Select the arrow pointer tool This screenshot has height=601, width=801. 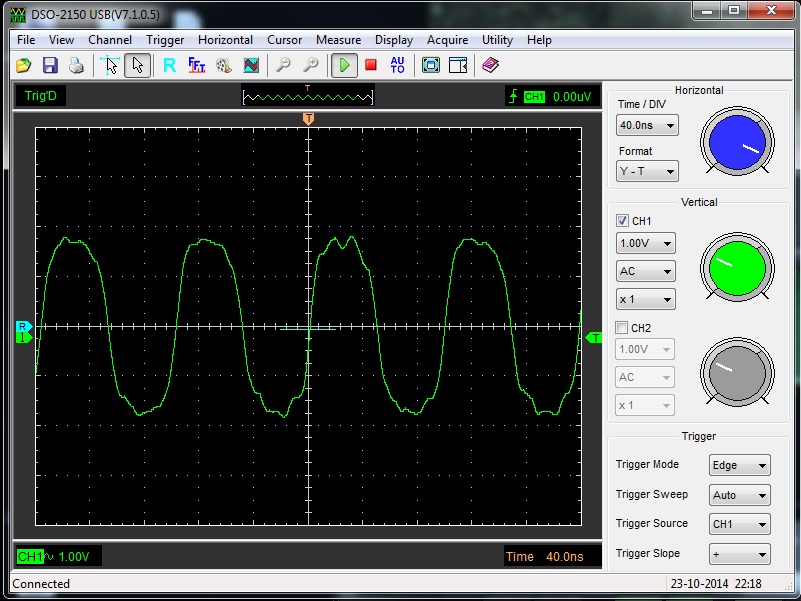pyautogui.click(x=138, y=65)
